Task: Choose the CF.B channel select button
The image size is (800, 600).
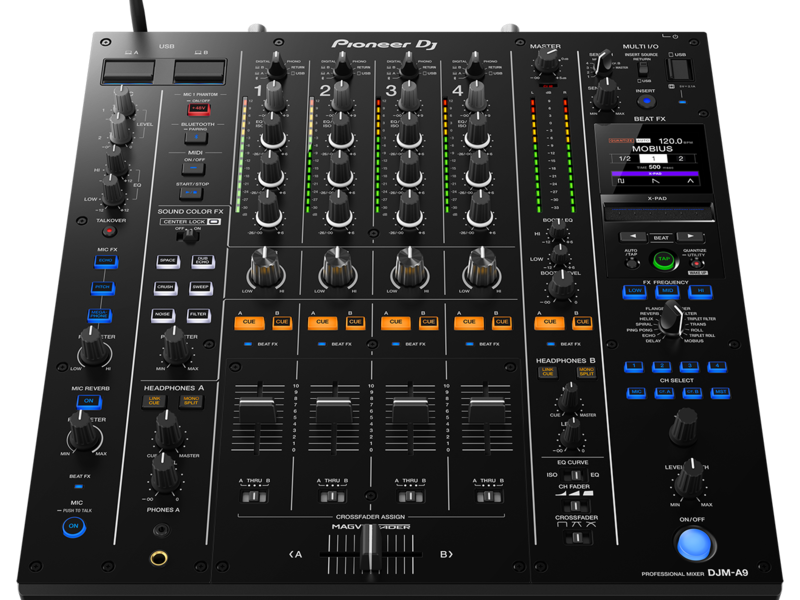Action: [x=692, y=392]
